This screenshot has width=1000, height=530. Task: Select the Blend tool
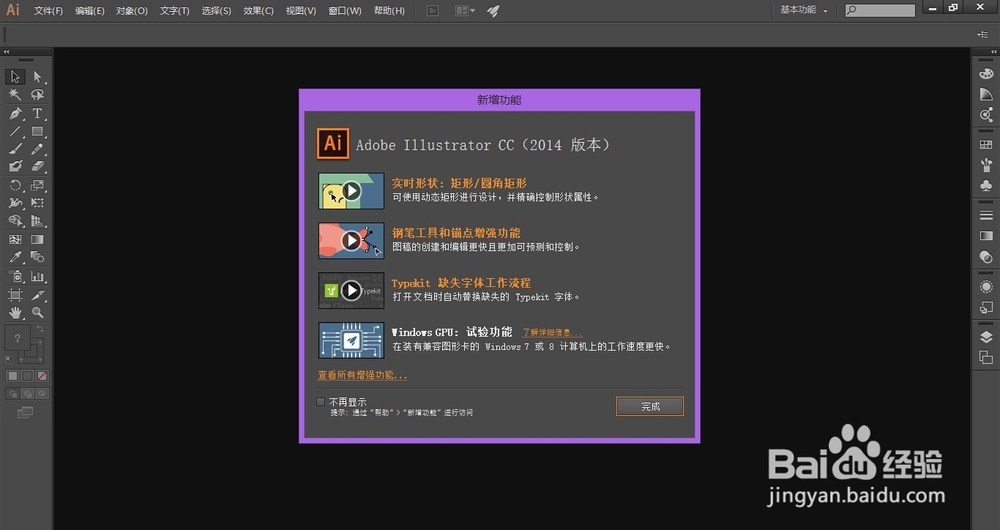(38, 257)
